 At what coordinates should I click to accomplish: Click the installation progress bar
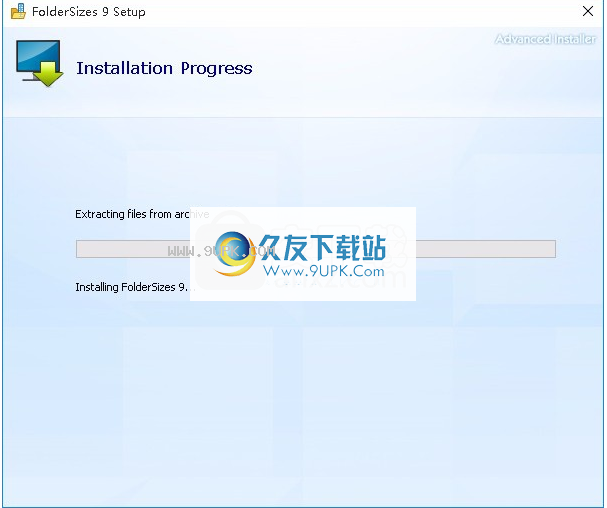coord(316,249)
